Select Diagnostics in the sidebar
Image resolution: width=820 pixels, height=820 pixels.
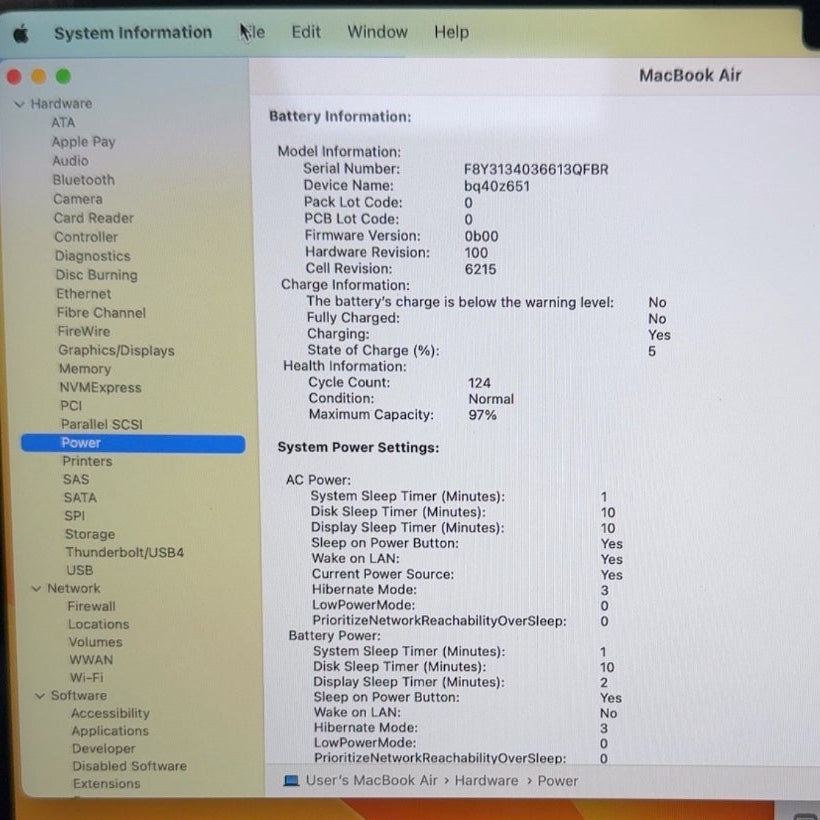(x=93, y=256)
